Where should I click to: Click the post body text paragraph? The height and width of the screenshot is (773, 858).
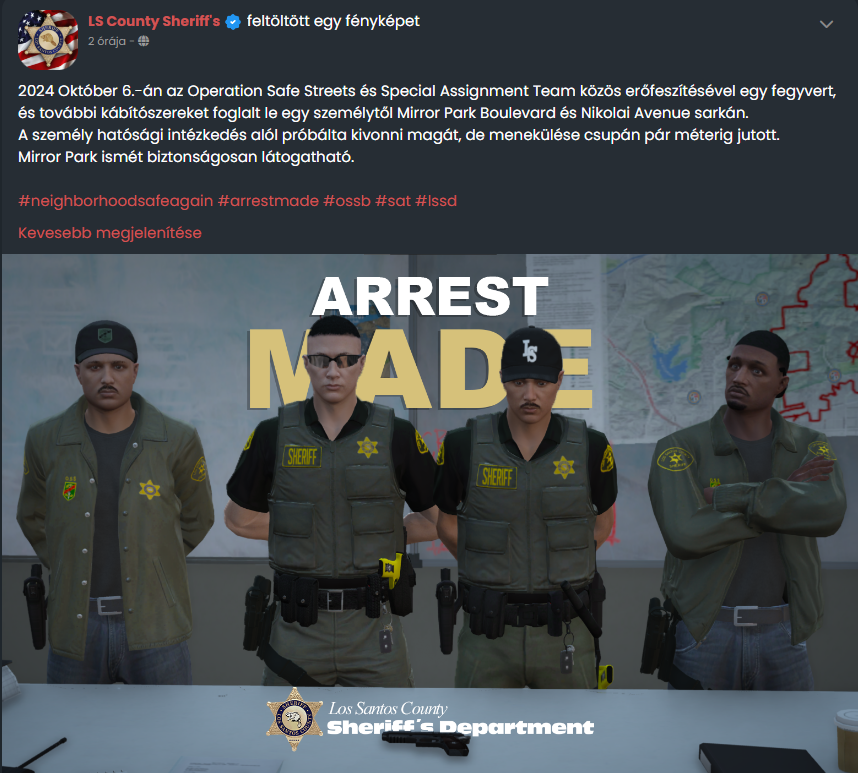pos(427,124)
